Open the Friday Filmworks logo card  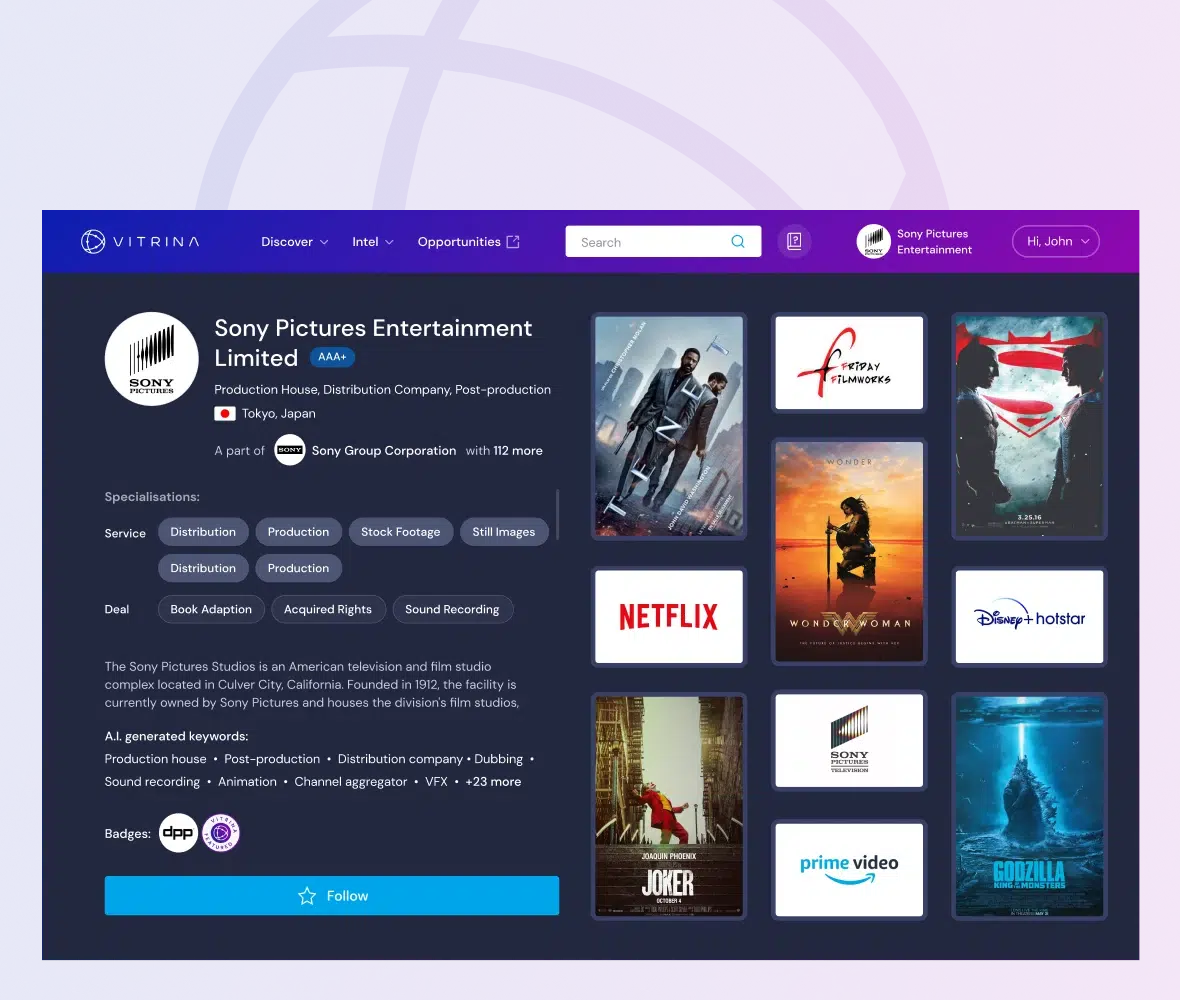[x=849, y=363]
